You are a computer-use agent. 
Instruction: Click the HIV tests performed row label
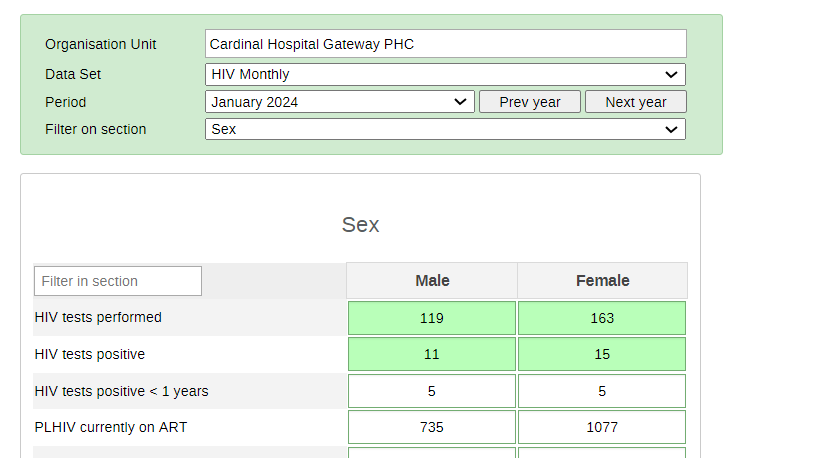pyautogui.click(x=98, y=317)
